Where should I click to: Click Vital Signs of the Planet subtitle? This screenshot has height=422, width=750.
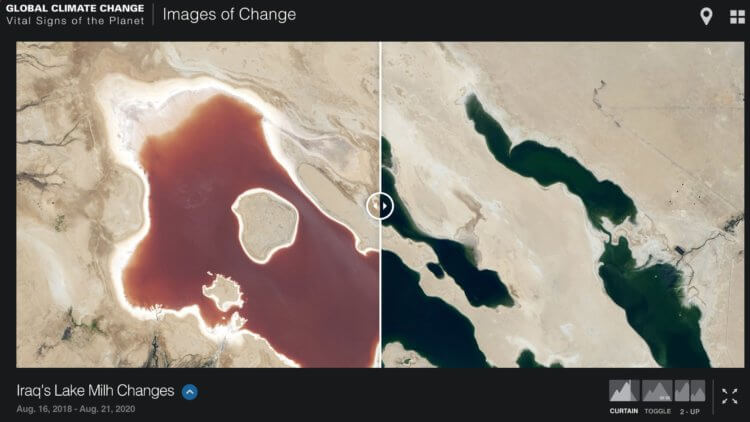[75, 21]
